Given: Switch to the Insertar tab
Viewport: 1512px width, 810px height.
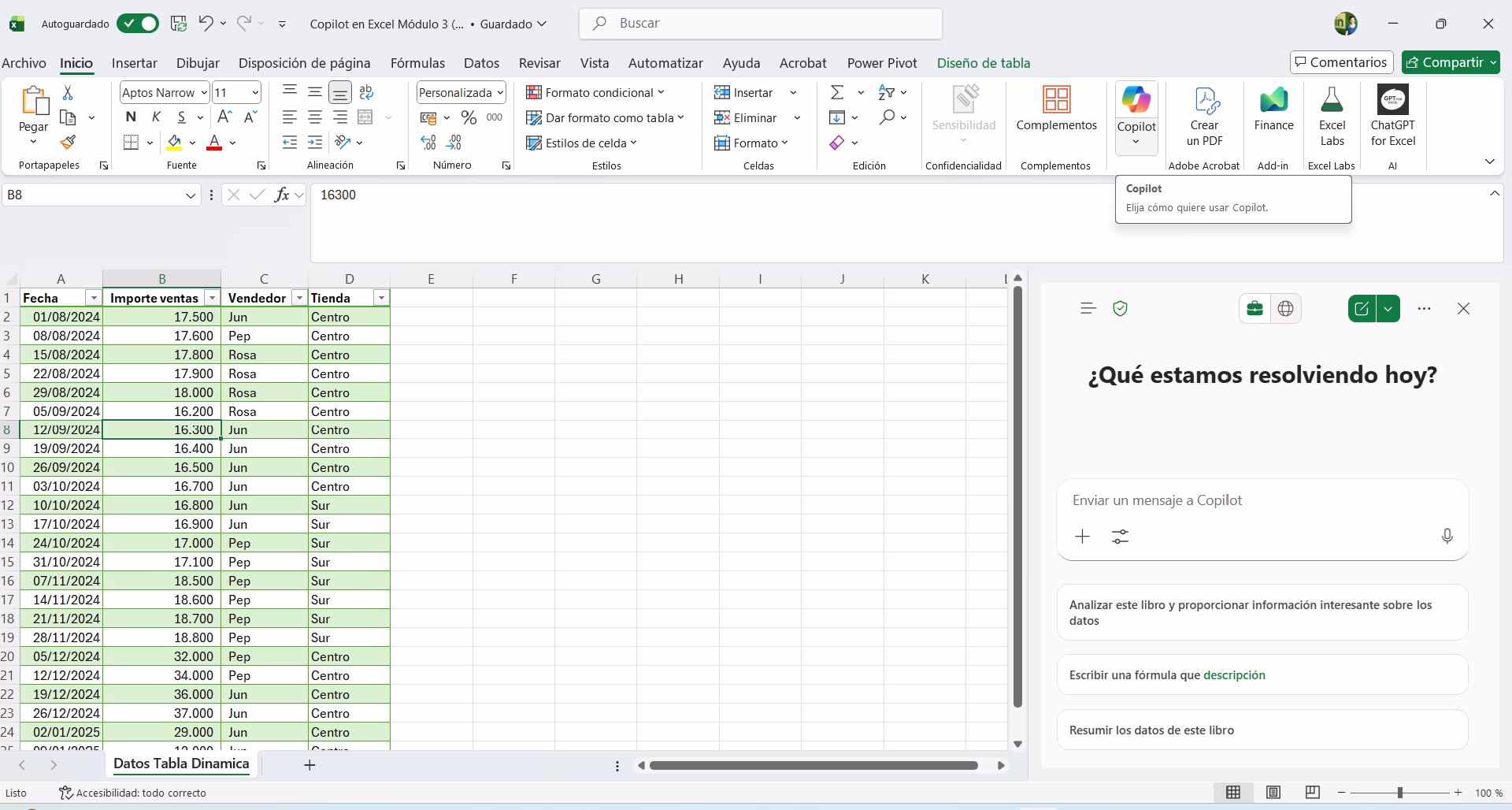Looking at the screenshot, I should tap(135, 63).
